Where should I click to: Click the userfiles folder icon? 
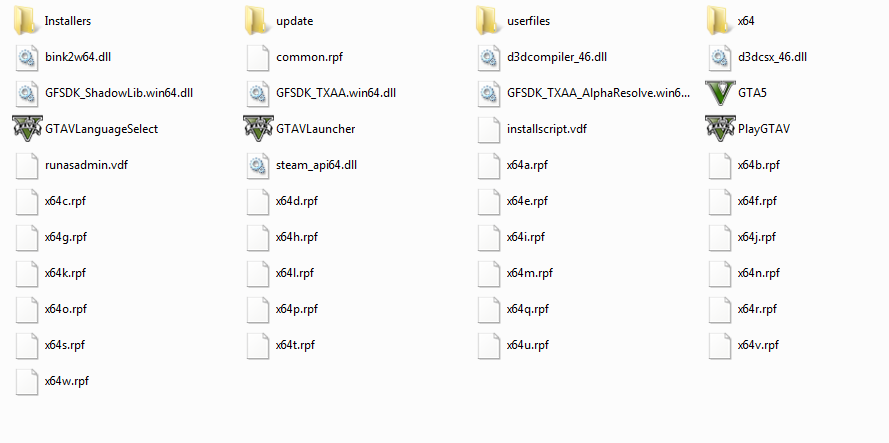[489, 21]
